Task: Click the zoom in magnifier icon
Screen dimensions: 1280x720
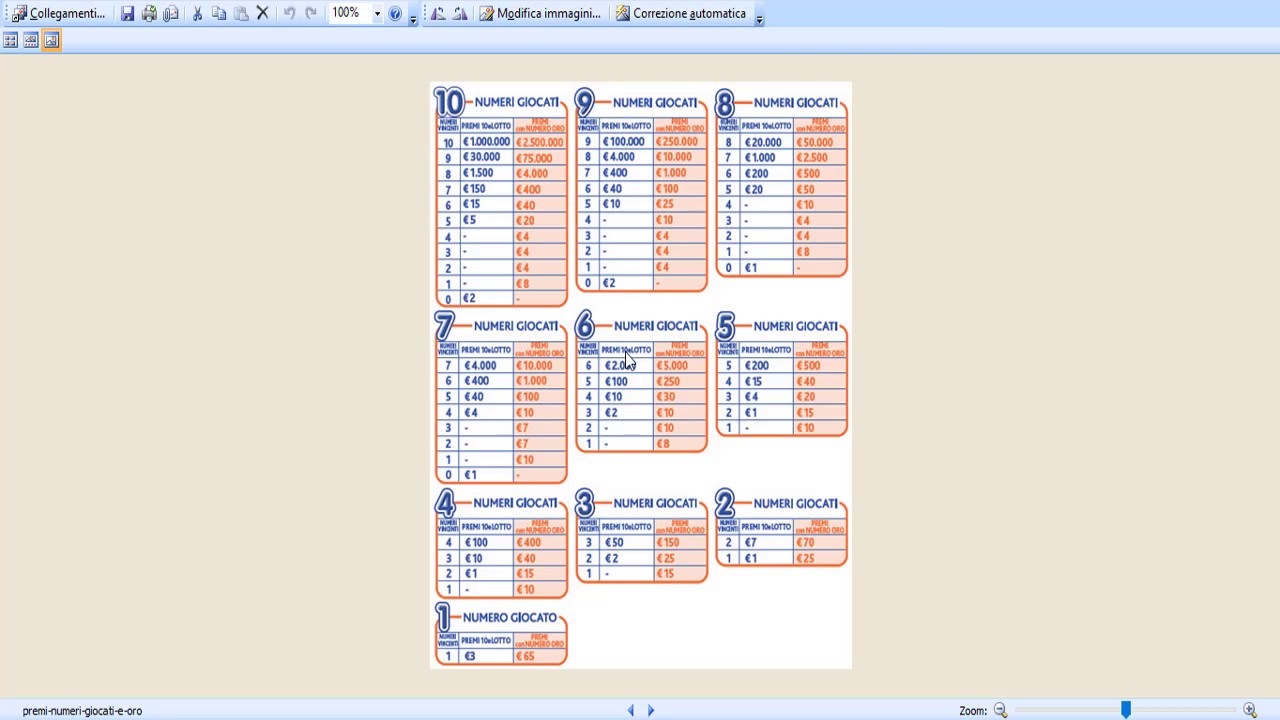Action: click(x=1249, y=710)
